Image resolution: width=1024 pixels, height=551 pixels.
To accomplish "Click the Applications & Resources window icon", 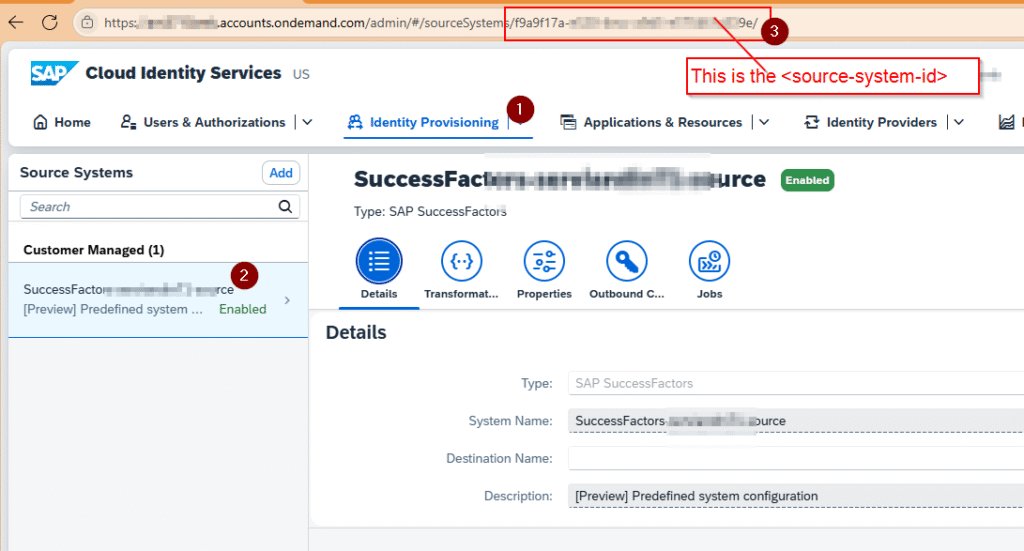I will [x=568, y=122].
